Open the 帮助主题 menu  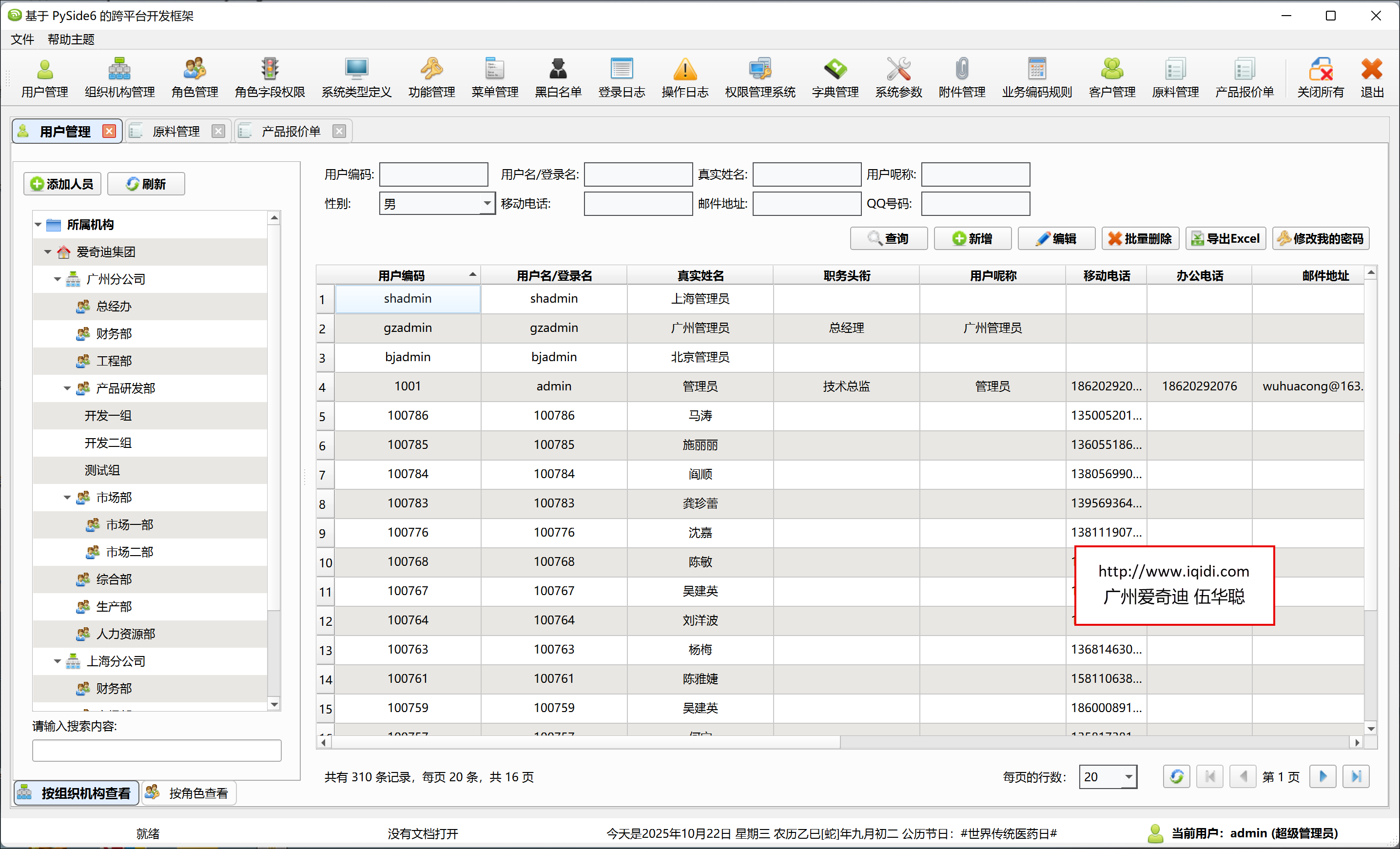tap(71, 39)
